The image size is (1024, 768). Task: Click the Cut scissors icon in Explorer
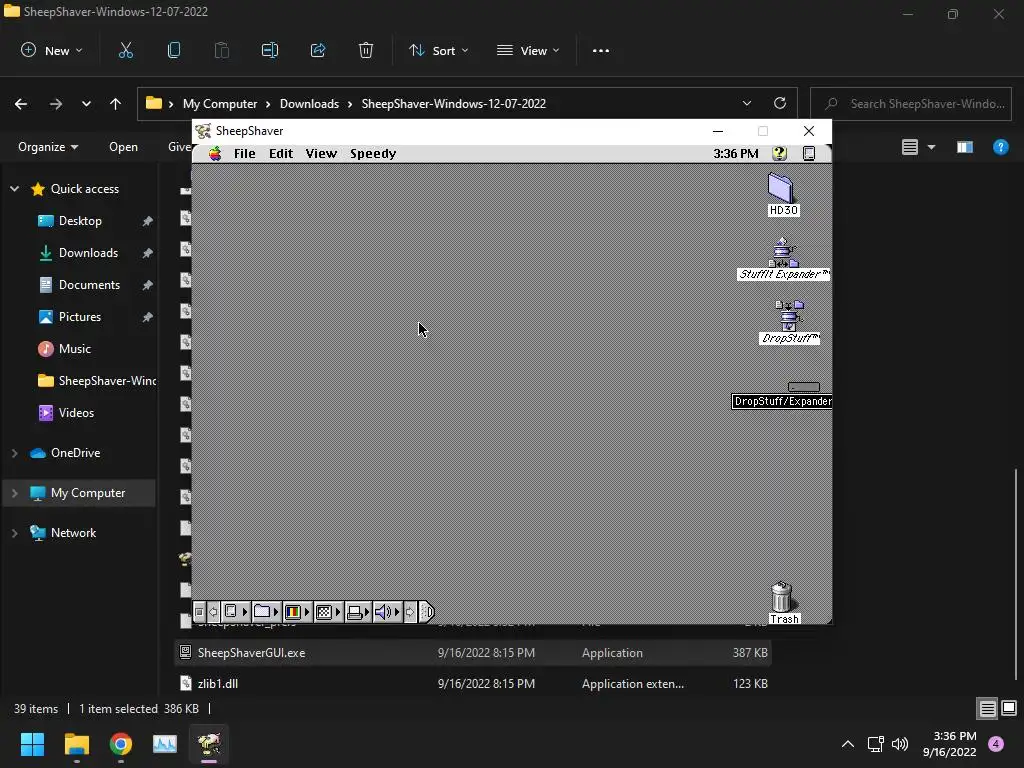click(125, 50)
